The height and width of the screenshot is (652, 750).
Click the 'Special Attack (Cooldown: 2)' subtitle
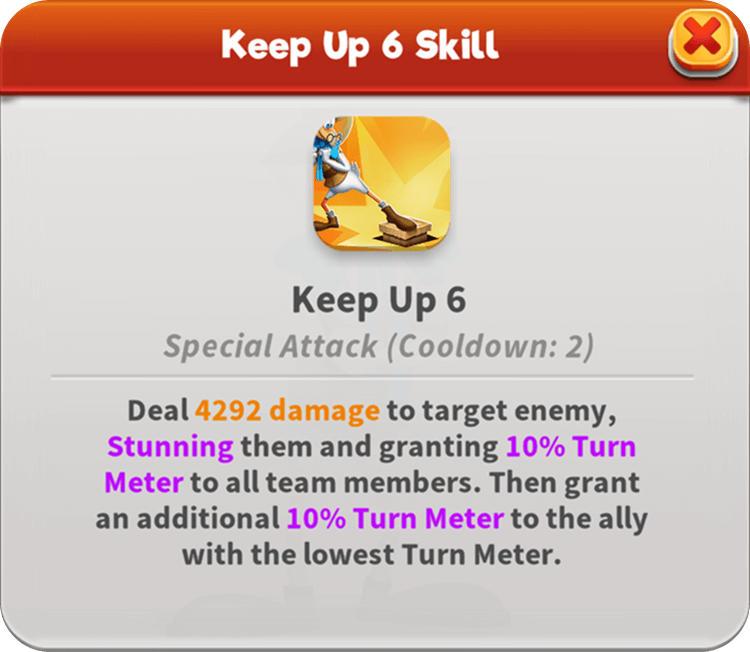pos(379,346)
